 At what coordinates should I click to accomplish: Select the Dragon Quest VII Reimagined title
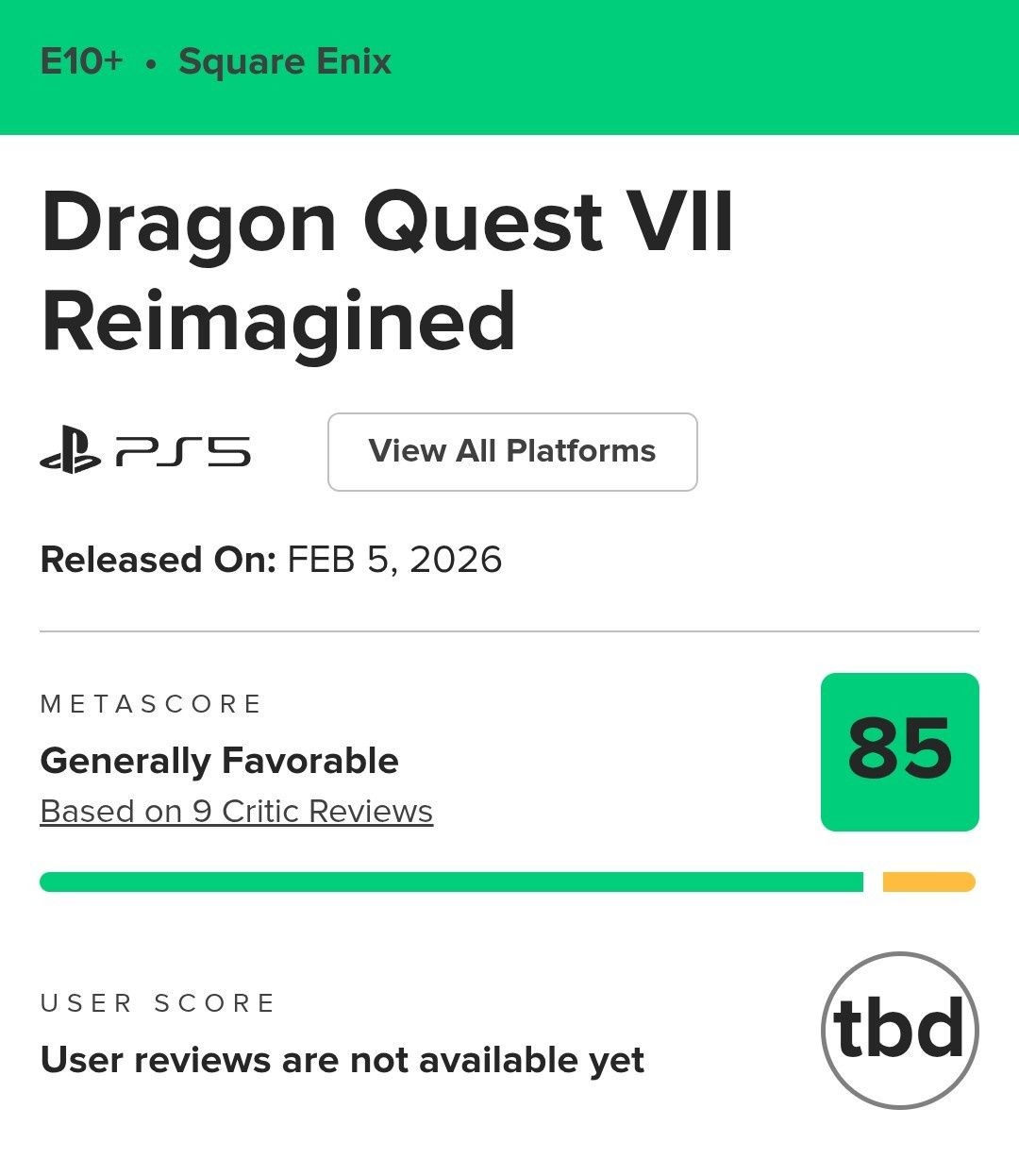[x=387, y=272]
